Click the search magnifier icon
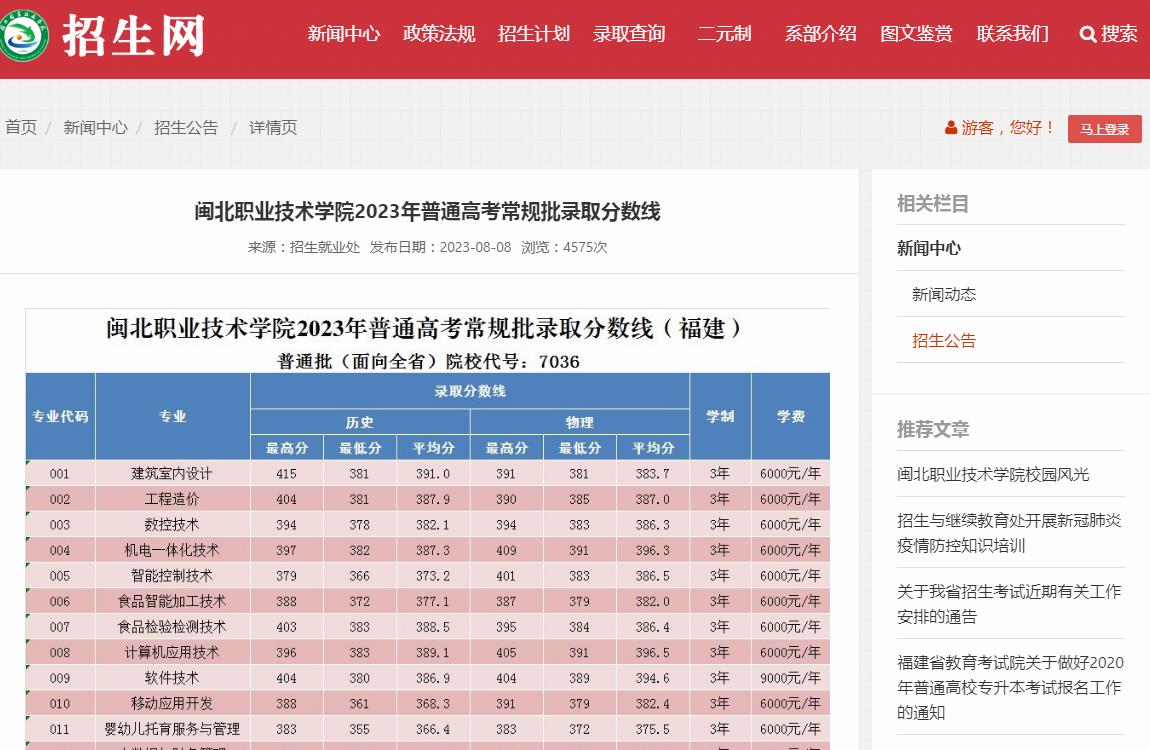This screenshot has width=1150, height=750. 1088,34
